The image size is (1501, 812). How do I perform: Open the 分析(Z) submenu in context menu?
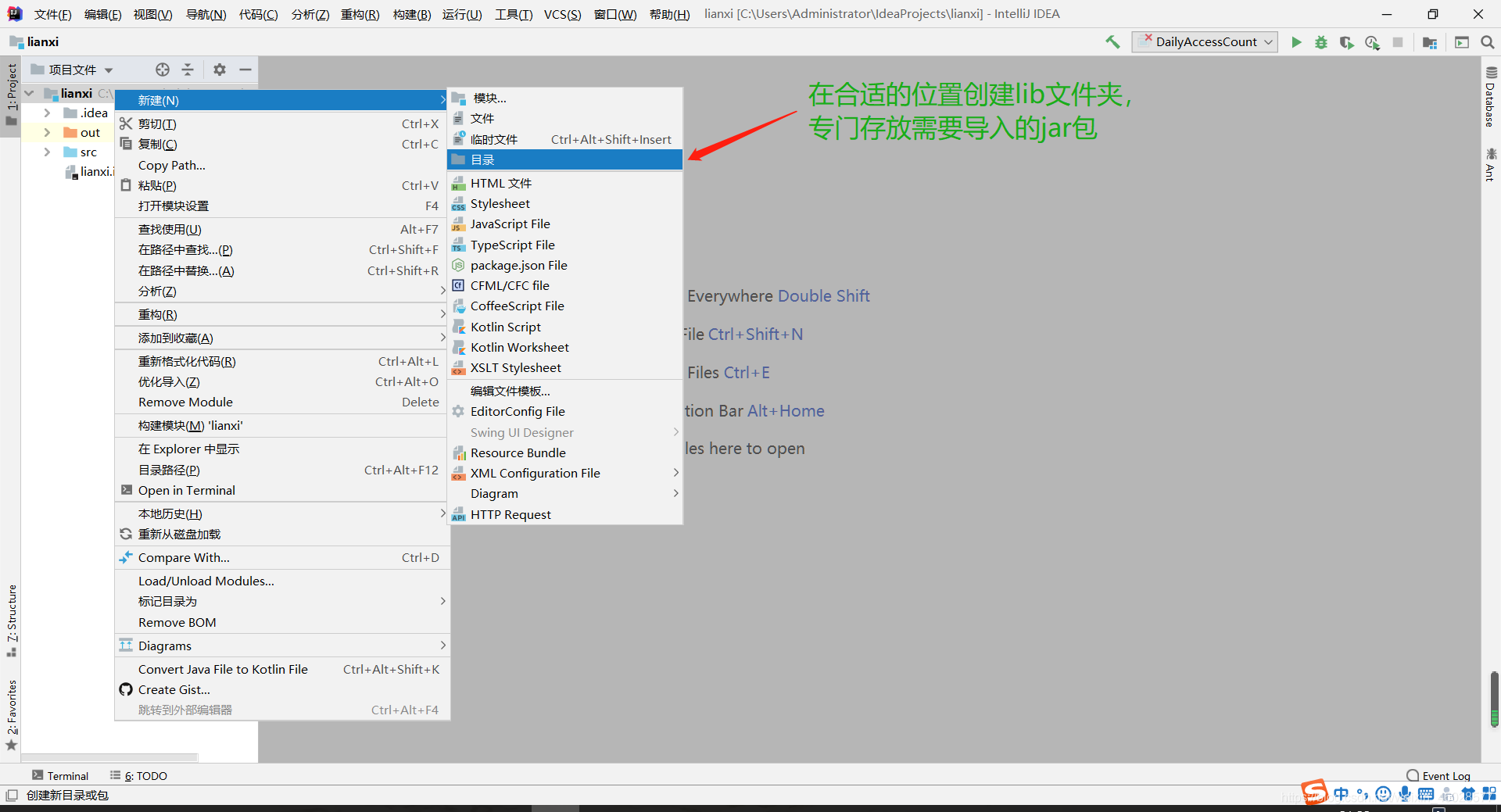click(x=282, y=292)
